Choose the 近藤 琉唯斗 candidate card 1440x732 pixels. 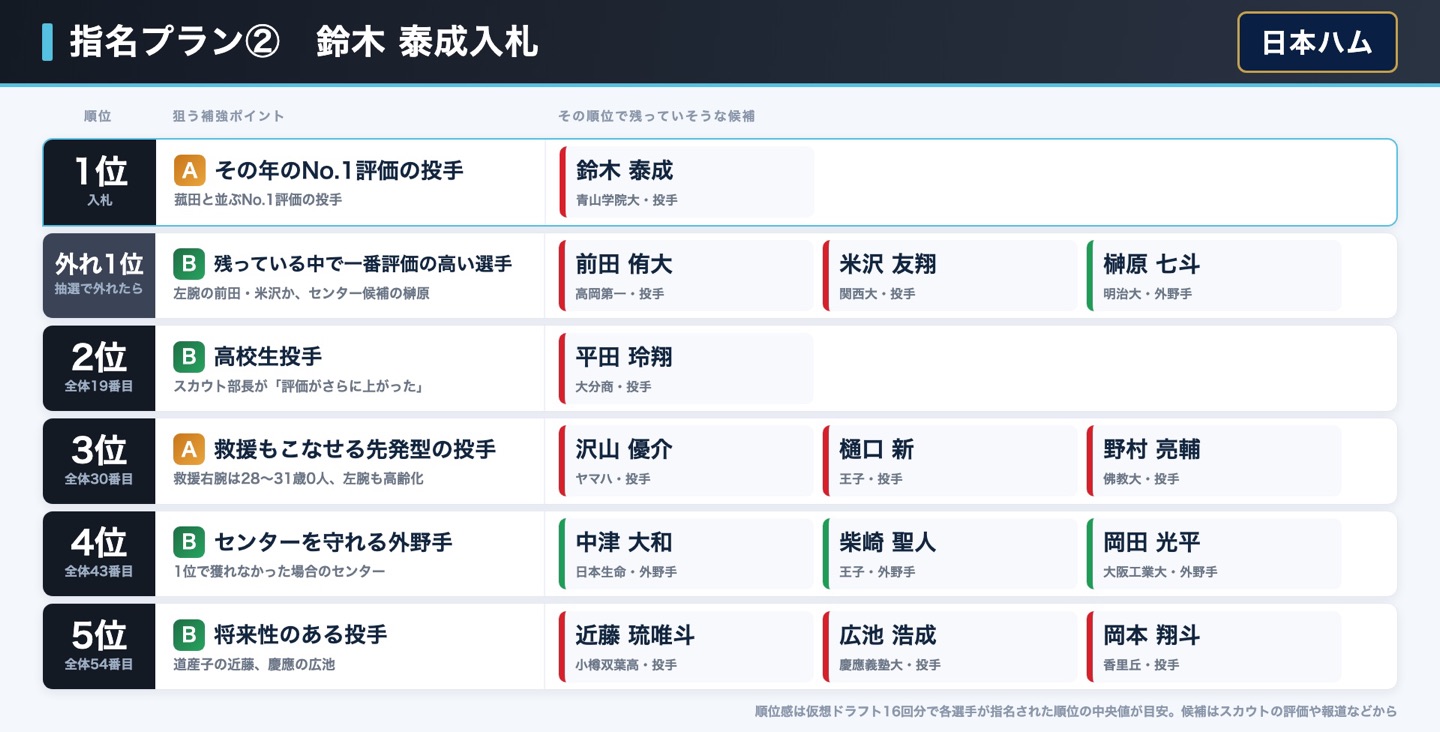687,646
